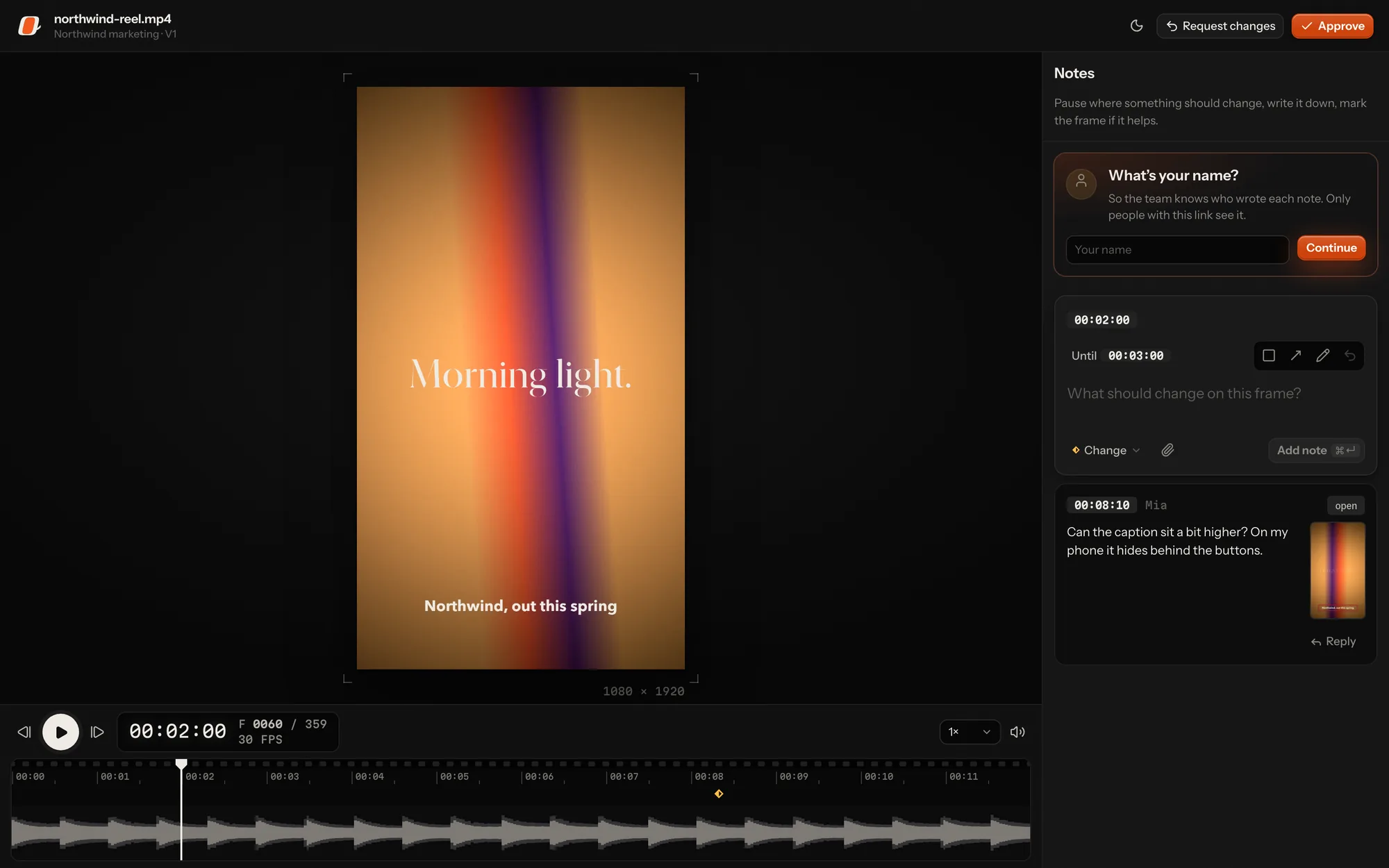Click Continue to submit your name
This screenshot has height=868, width=1389.
tap(1331, 248)
